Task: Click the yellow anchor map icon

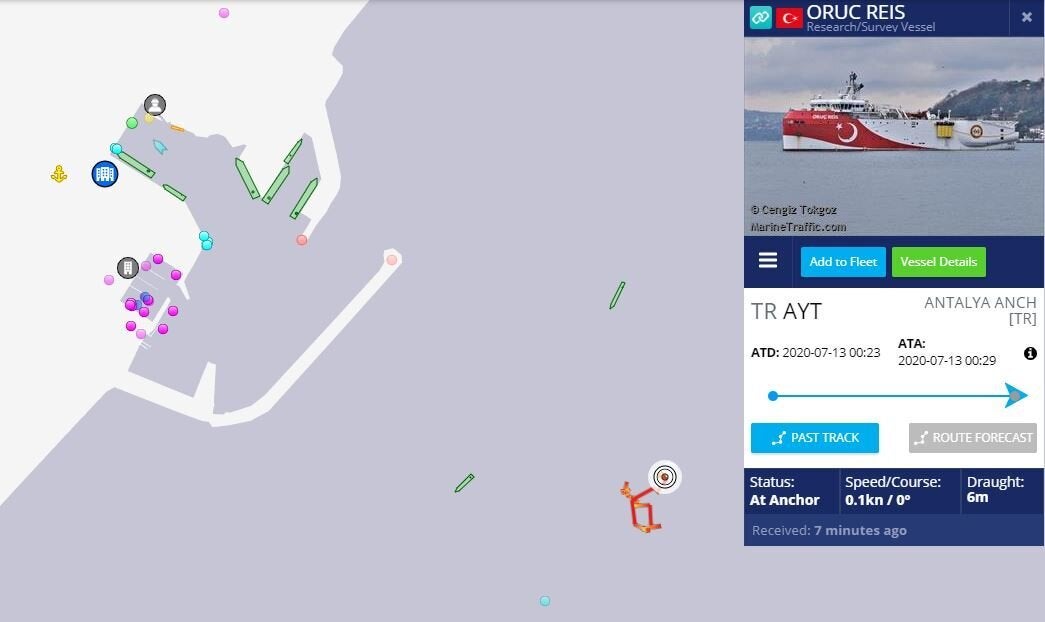Action: (x=59, y=174)
